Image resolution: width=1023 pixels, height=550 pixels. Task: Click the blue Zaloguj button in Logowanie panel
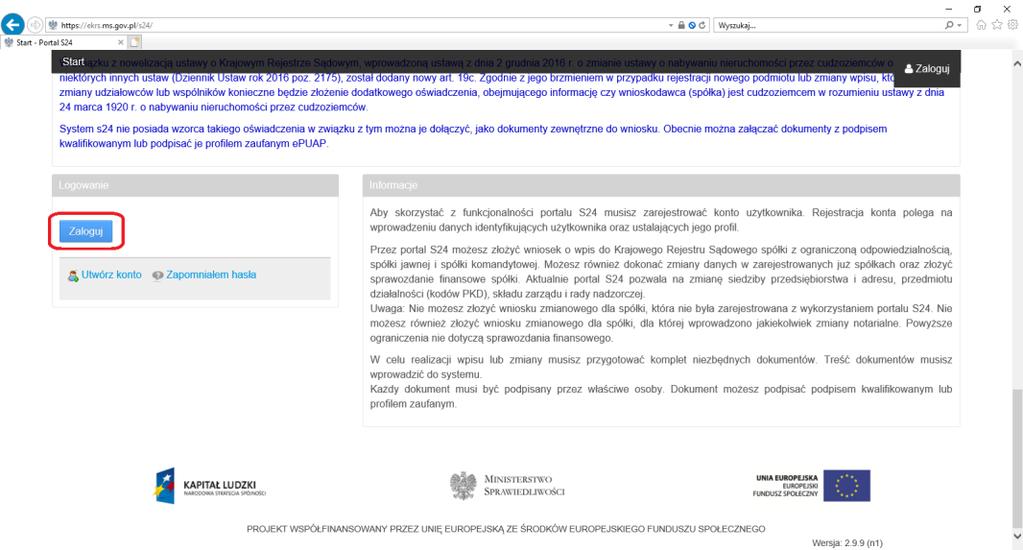click(x=86, y=231)
